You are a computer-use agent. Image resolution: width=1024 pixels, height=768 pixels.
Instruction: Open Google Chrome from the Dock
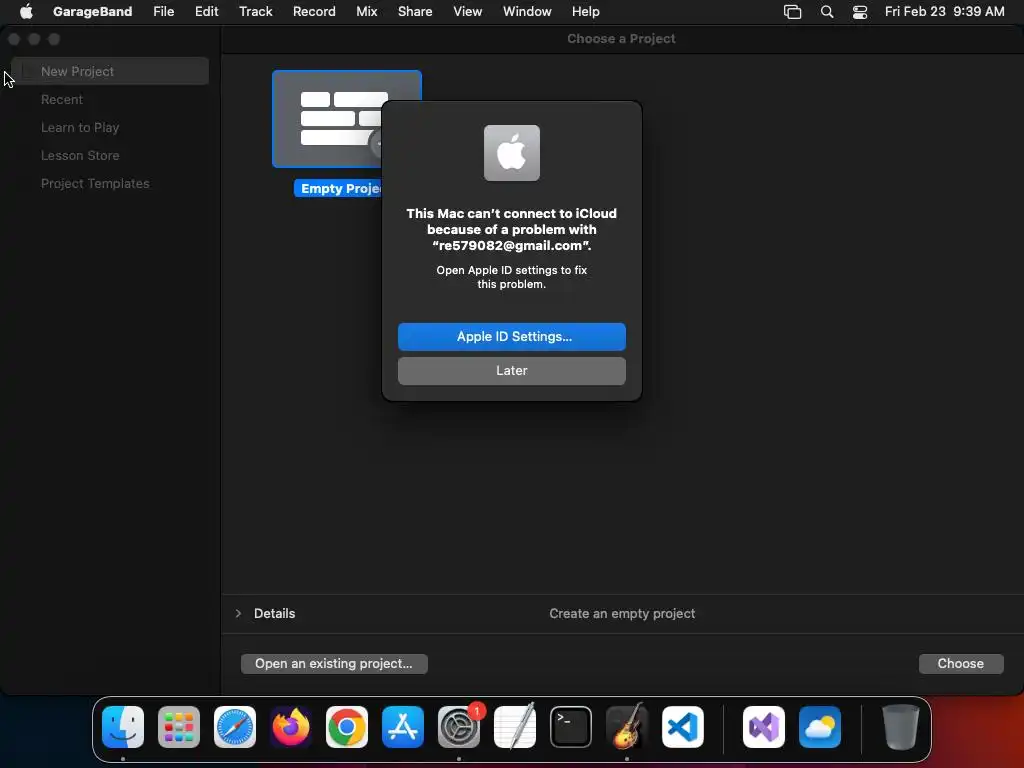347,726
